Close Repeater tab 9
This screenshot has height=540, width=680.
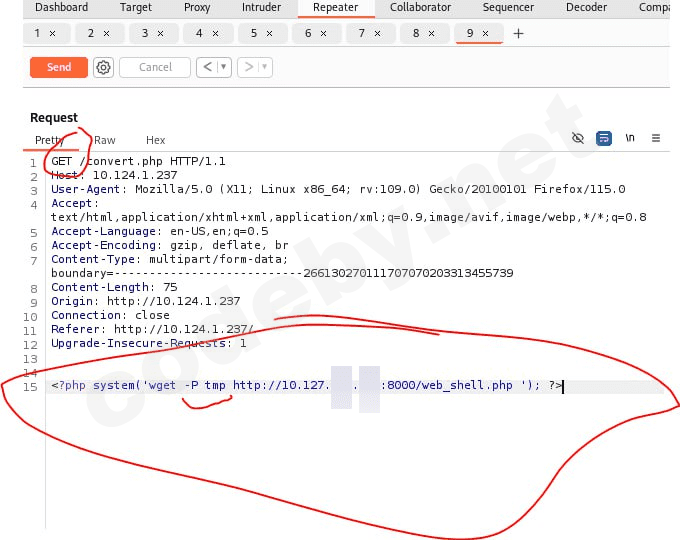(486, 33)
